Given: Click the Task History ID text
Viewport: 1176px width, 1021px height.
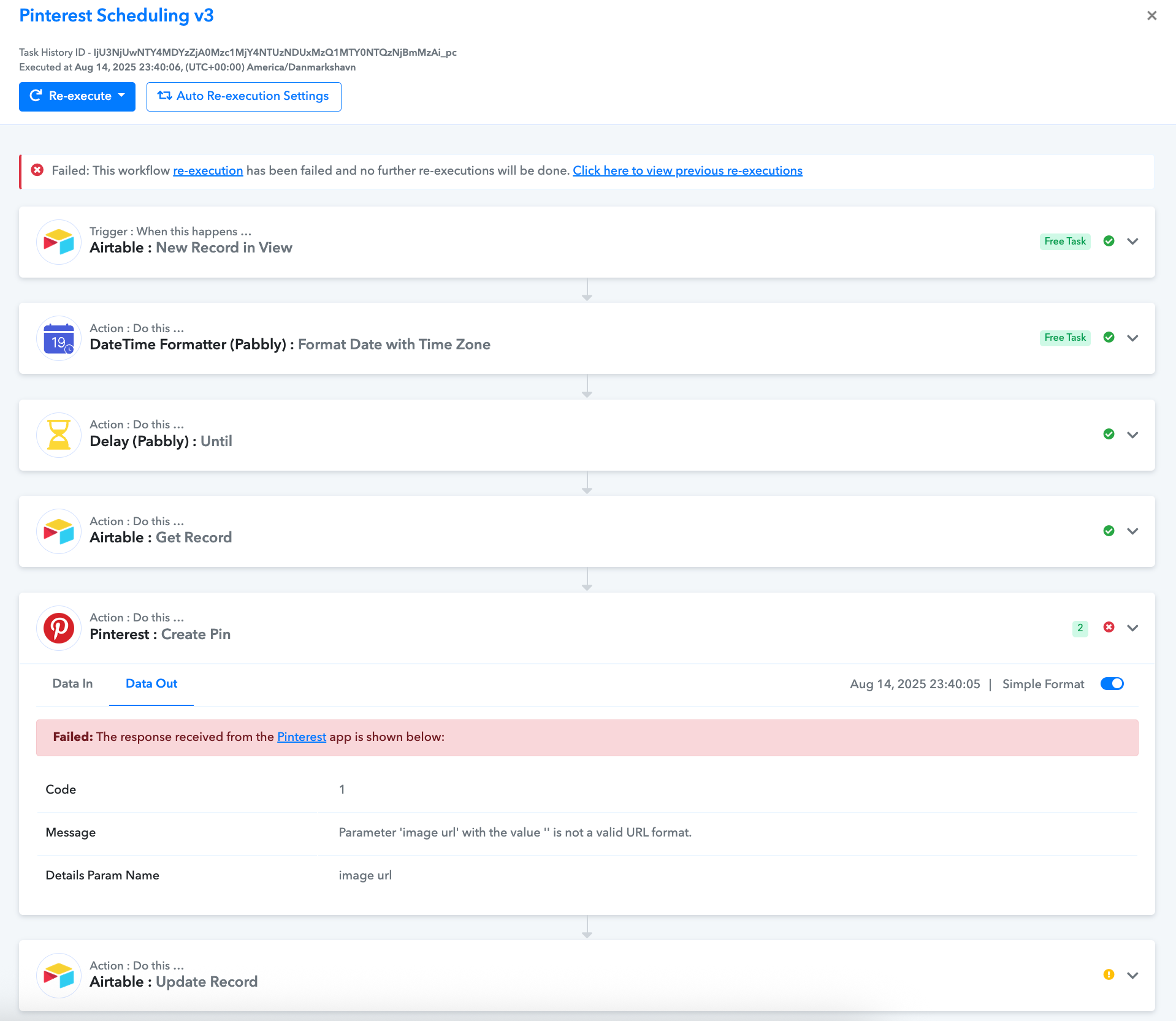Looking at the screenshot, I should pos(238,52).
